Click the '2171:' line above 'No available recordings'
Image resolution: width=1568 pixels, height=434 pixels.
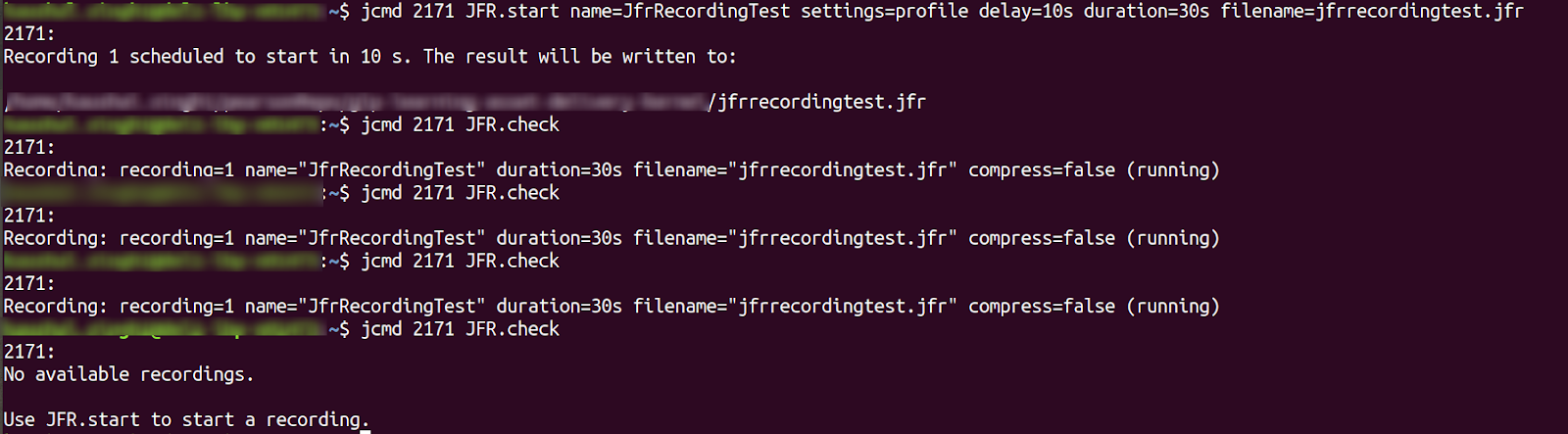tap(29, 352)
